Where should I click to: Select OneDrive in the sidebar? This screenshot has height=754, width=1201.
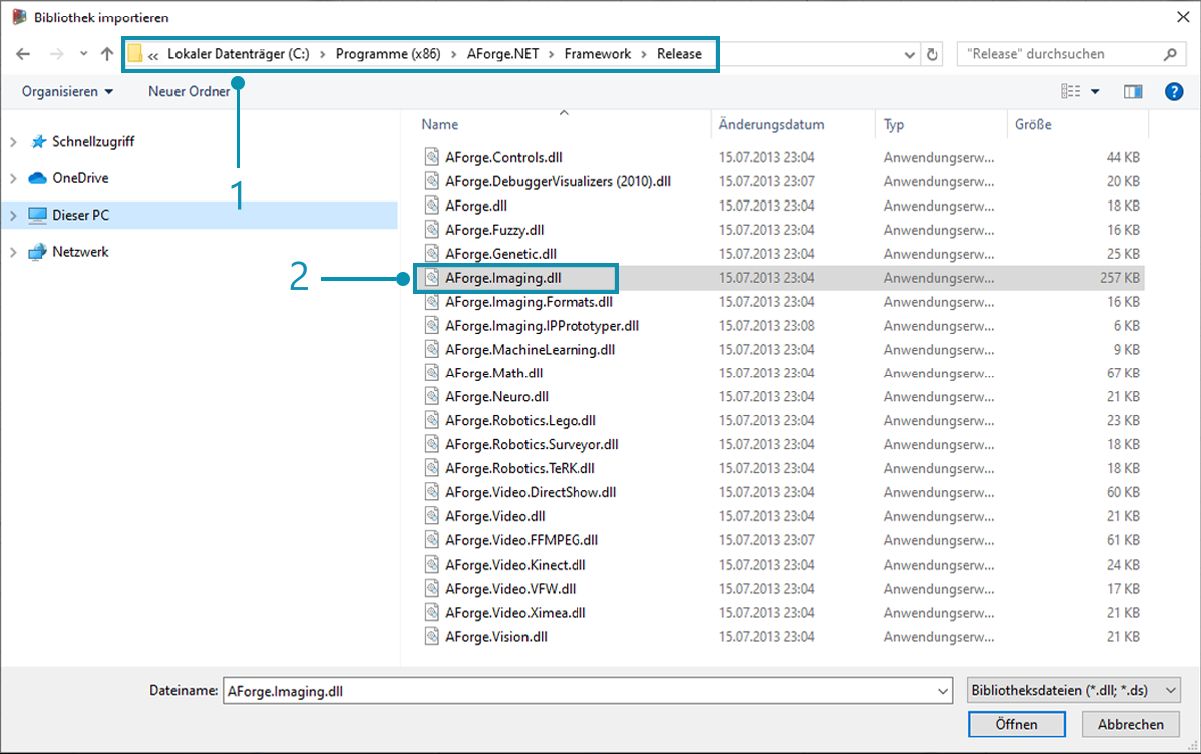(x=80, y=178)
